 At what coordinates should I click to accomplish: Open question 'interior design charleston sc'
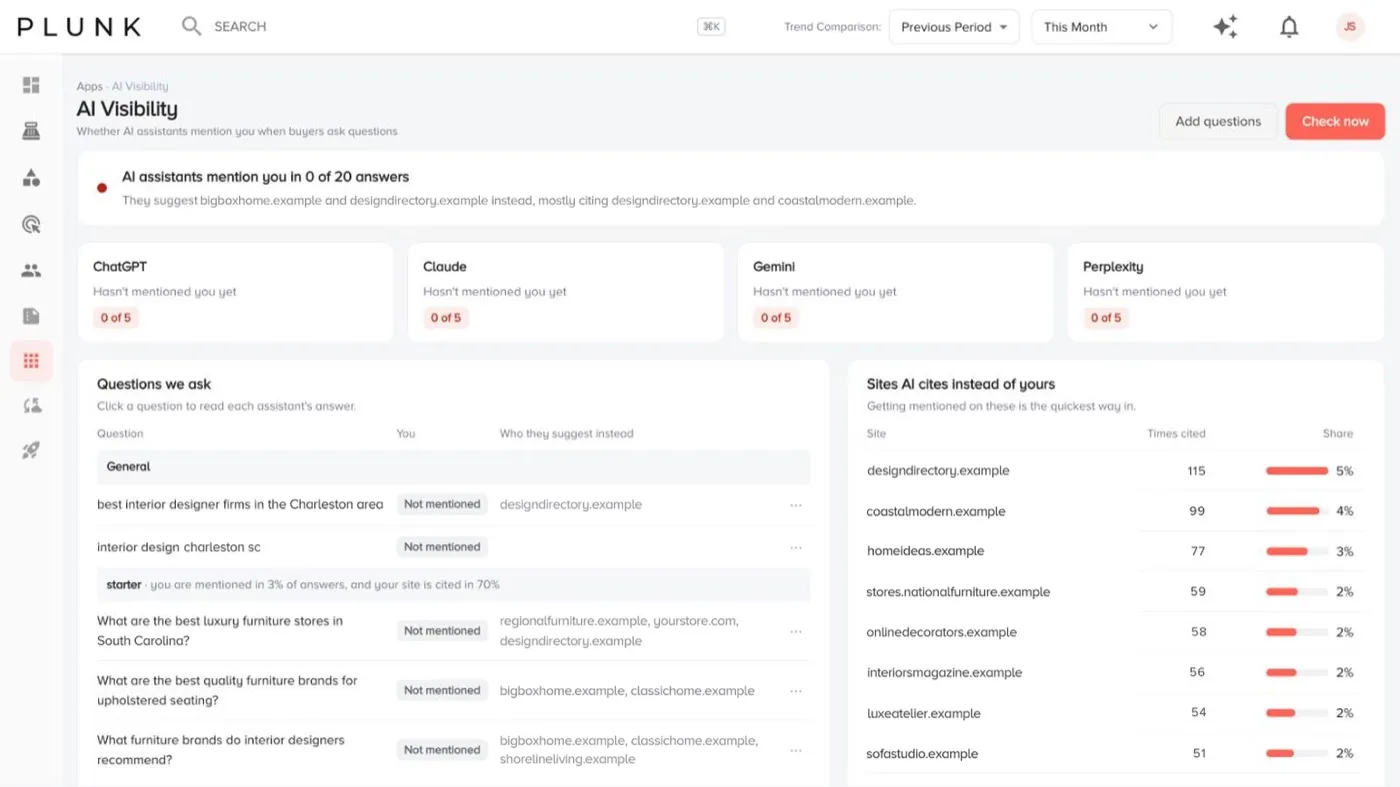click(x=179, y=548)
